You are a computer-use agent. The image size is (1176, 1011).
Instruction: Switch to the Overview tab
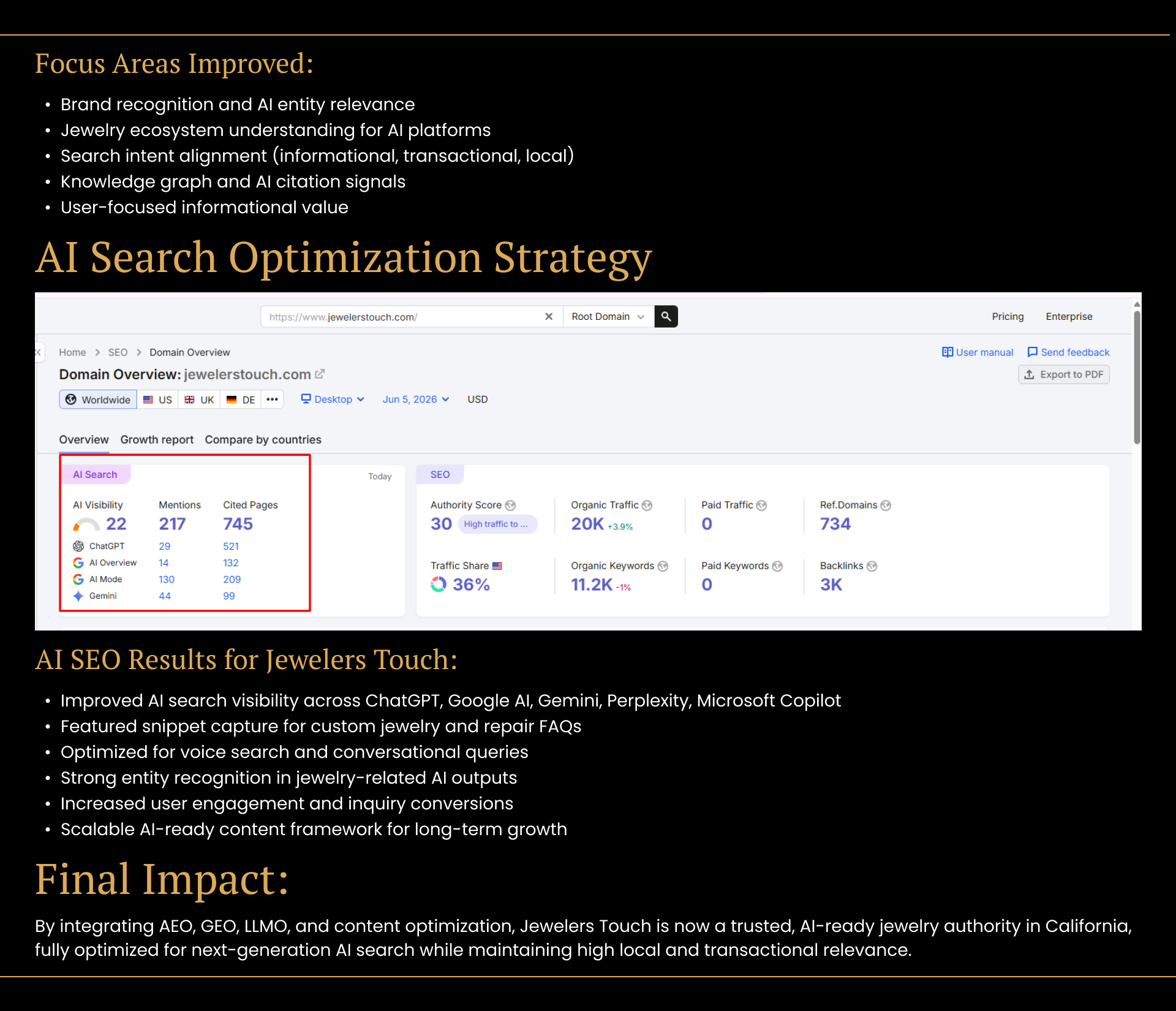point(84,439)
